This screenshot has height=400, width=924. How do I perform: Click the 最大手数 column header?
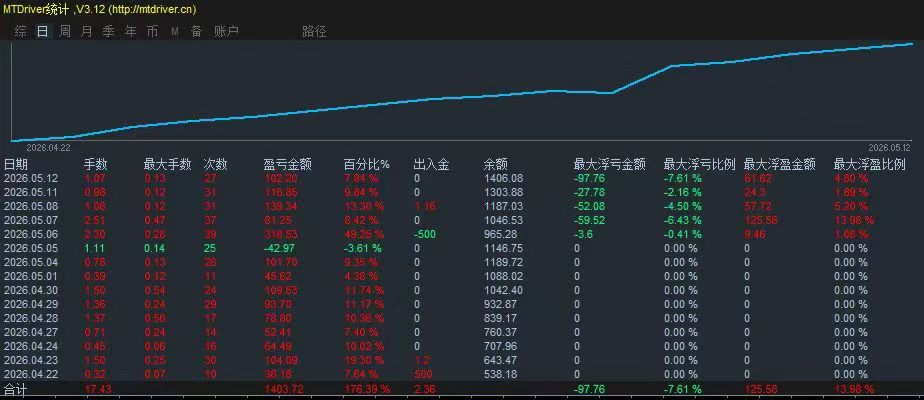point(168,164)
